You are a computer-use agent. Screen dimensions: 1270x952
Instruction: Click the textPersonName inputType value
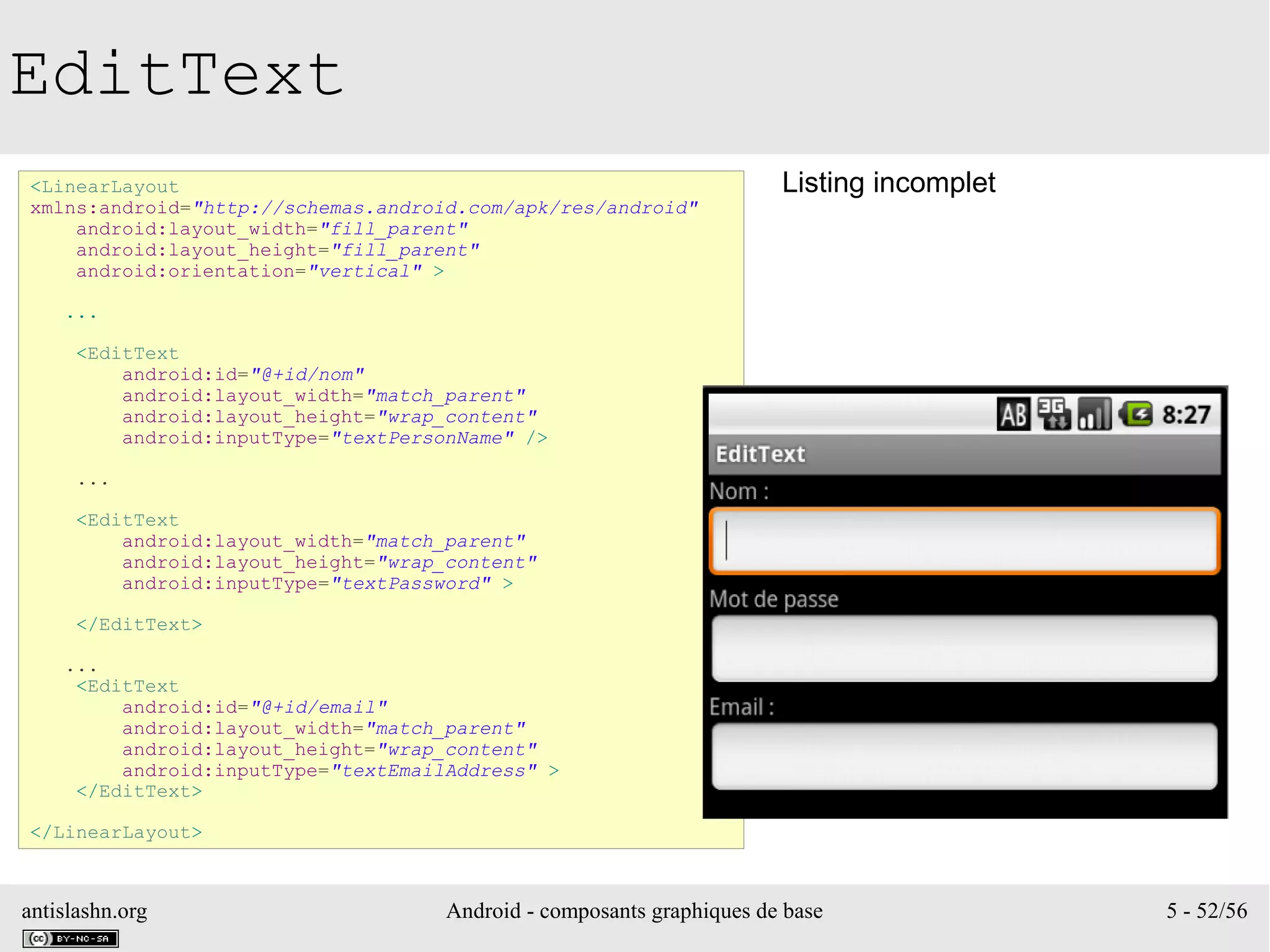[x=422, y=438]
